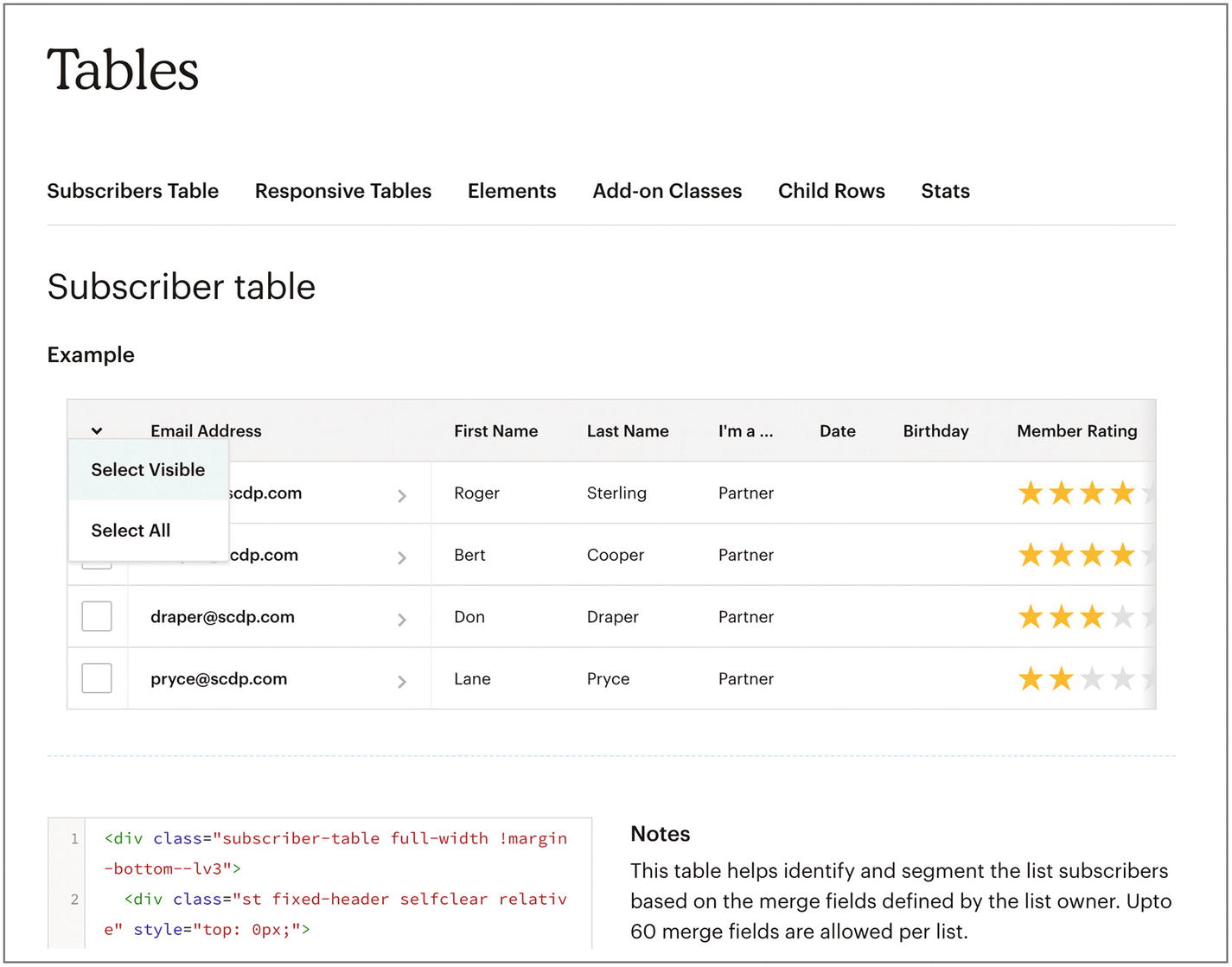Viewport: 1232px width, 967px height.
Task: Click the last name Sterling
Action: pyautogui.click(x=616, y=493)
